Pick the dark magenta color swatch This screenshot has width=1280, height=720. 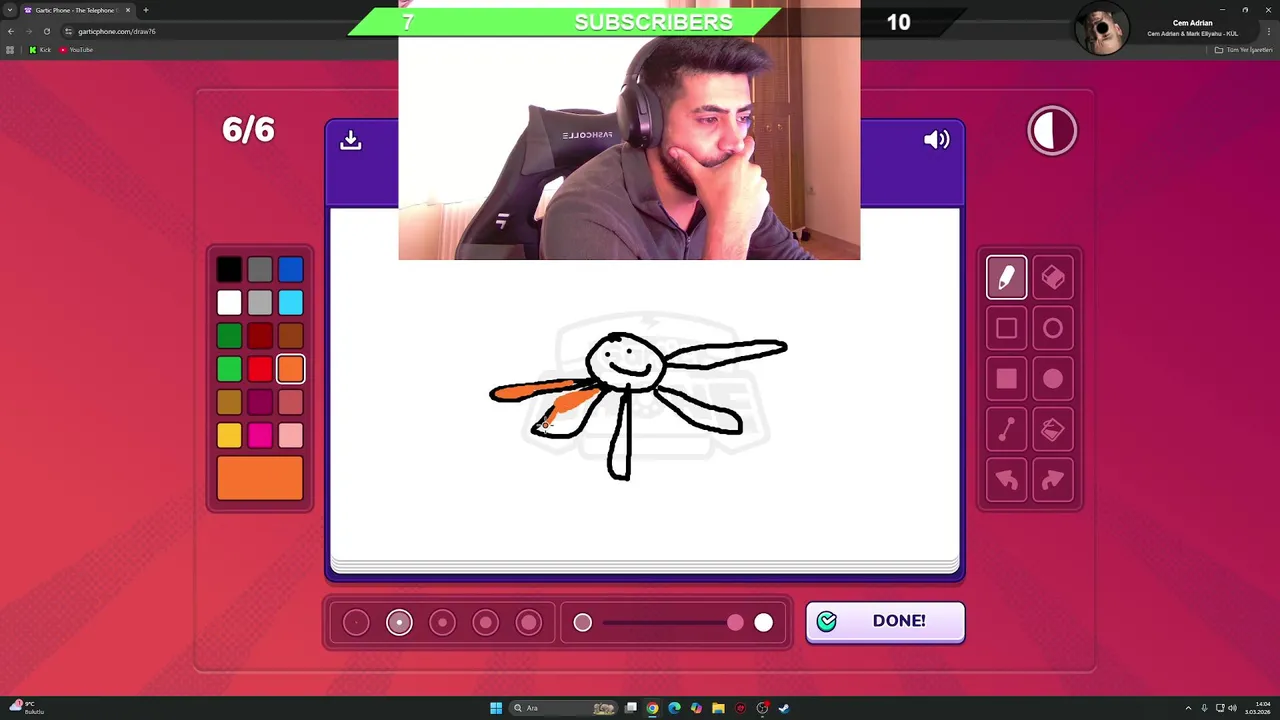point(260,402)
